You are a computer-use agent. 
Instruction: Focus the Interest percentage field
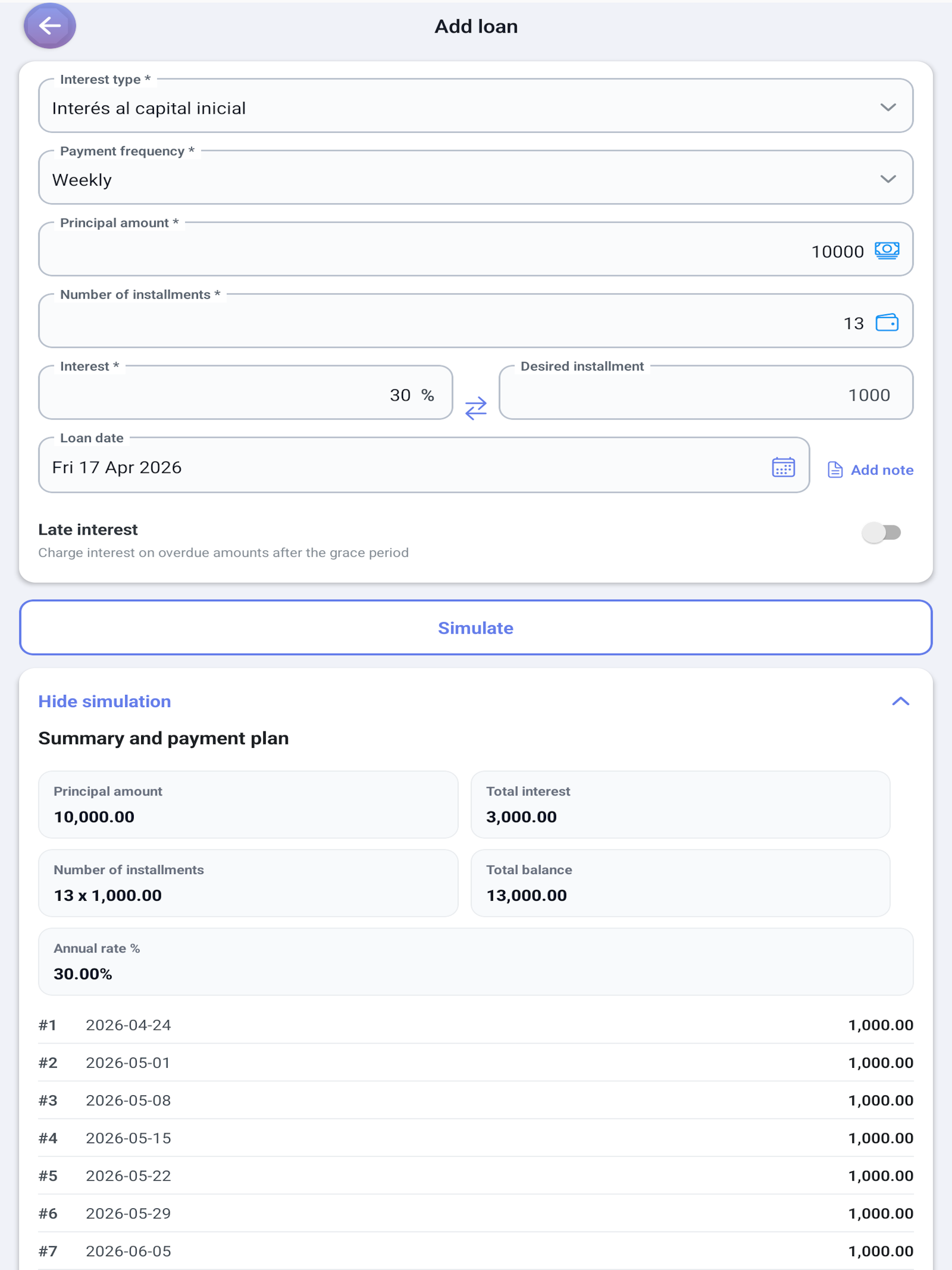pos(245,393)
